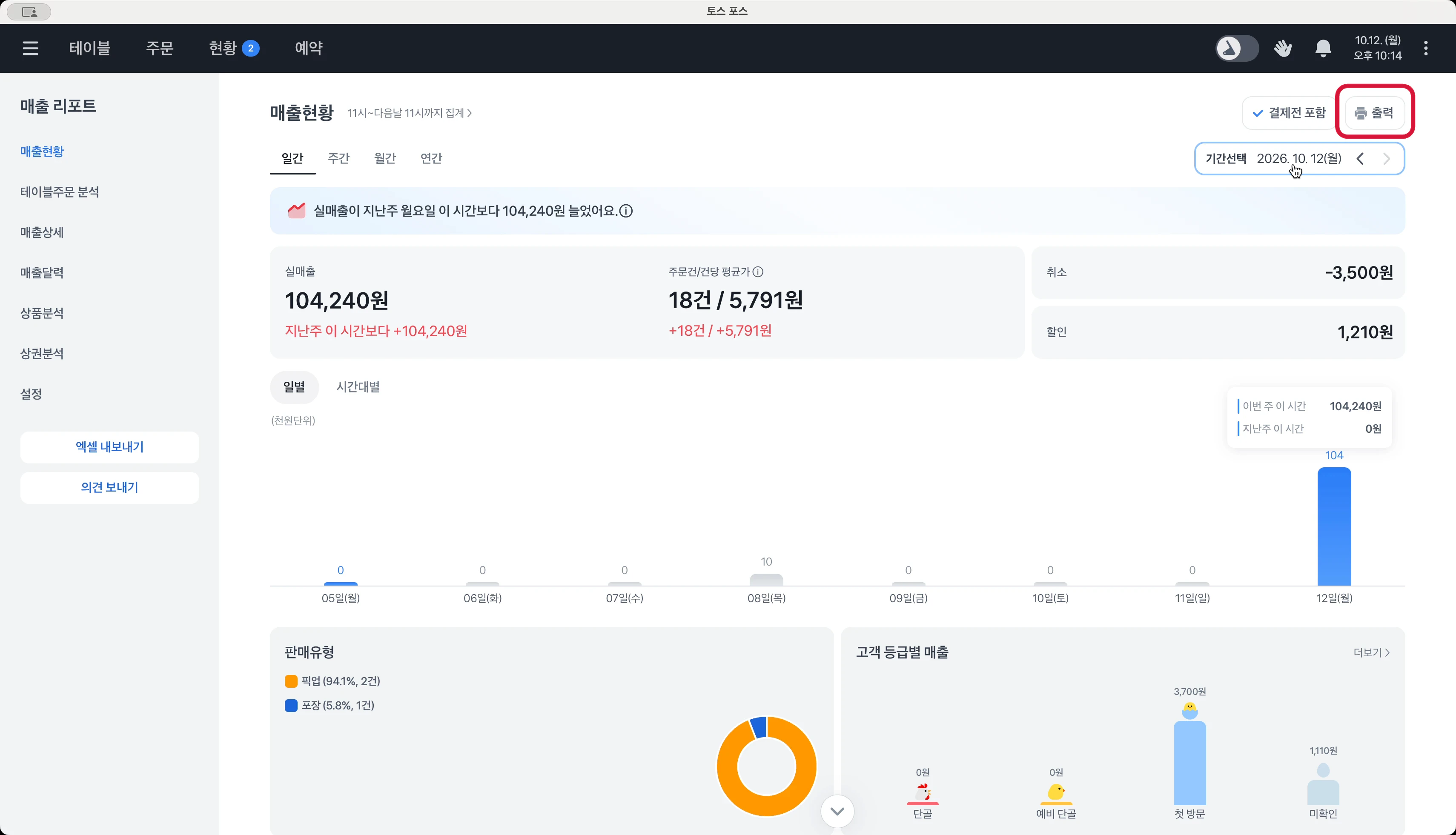Toggle the dark mode switch
This screenshot has height=835, width=1456.
coord(1237,48)
